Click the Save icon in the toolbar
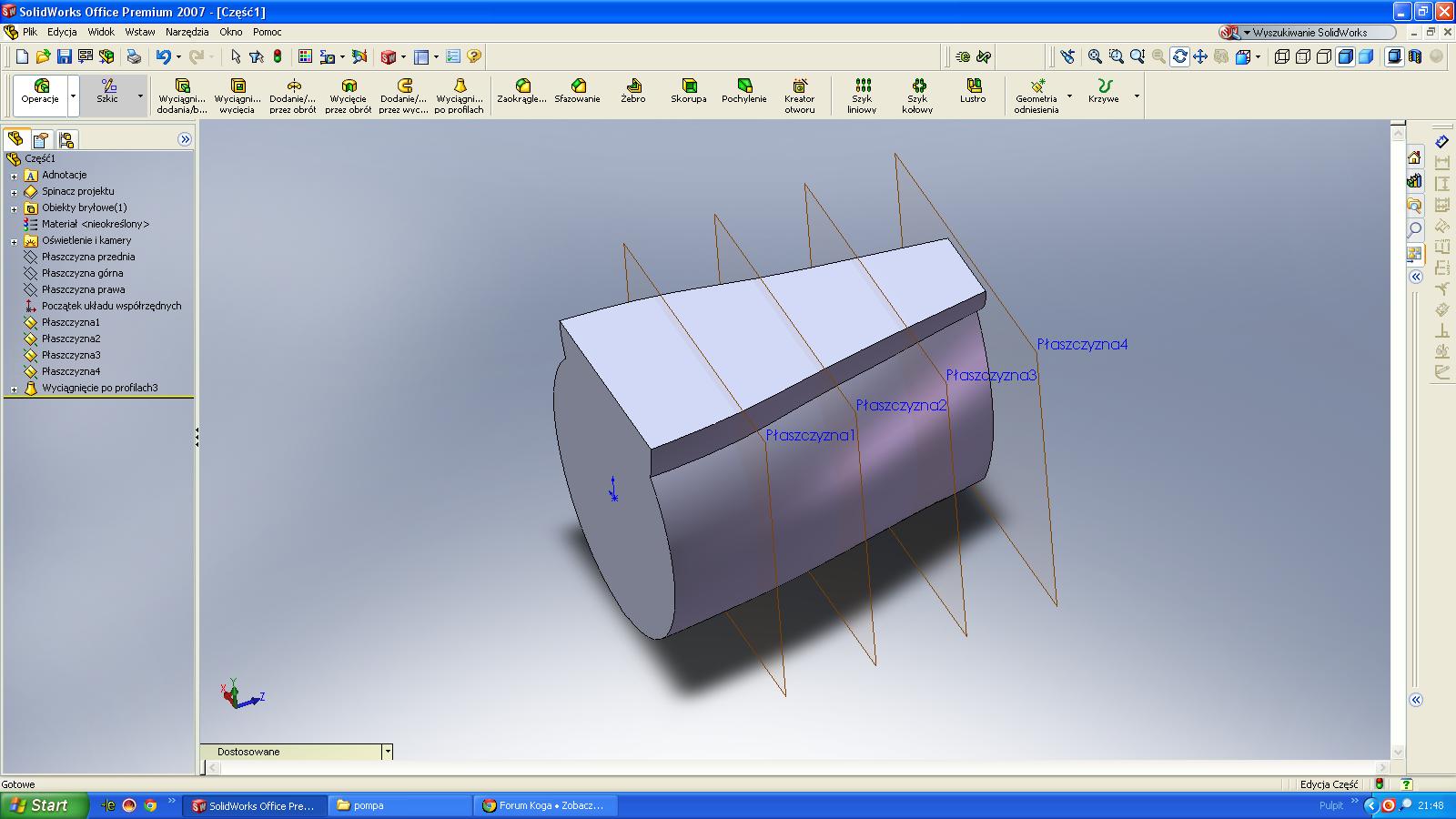1456x819 pixels. [x=64, y=56]
